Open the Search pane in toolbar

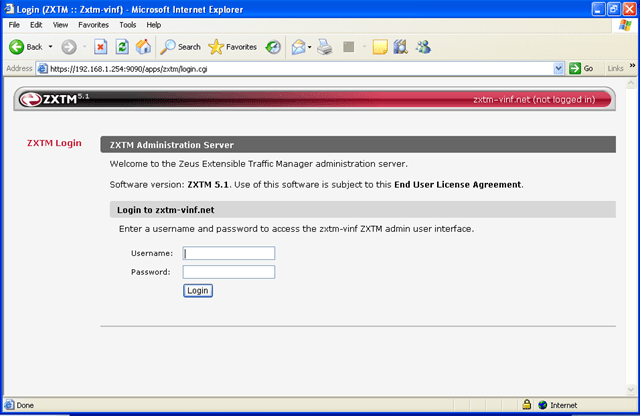pos(181,47)
